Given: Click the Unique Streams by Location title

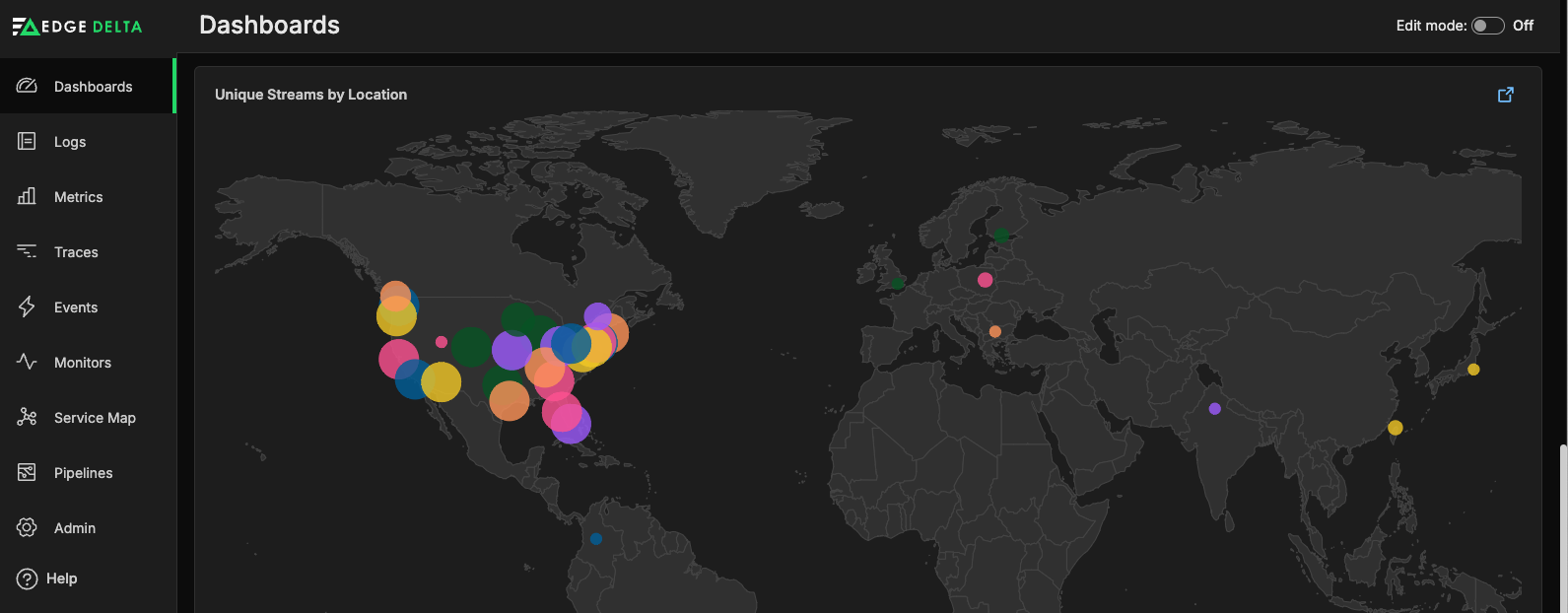Looking at the screenshot, I should (310, 95).
